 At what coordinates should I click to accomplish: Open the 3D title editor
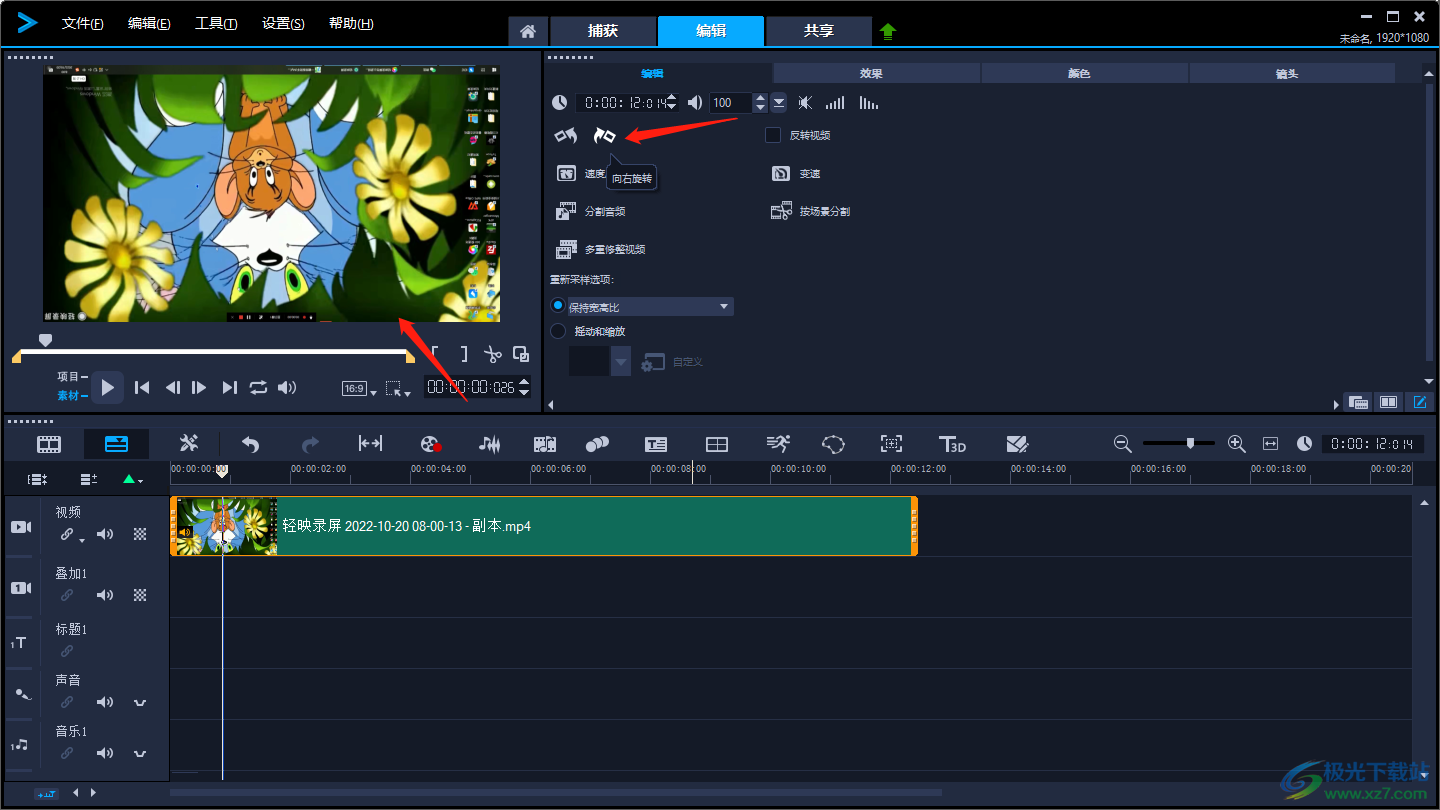point(952,444)
